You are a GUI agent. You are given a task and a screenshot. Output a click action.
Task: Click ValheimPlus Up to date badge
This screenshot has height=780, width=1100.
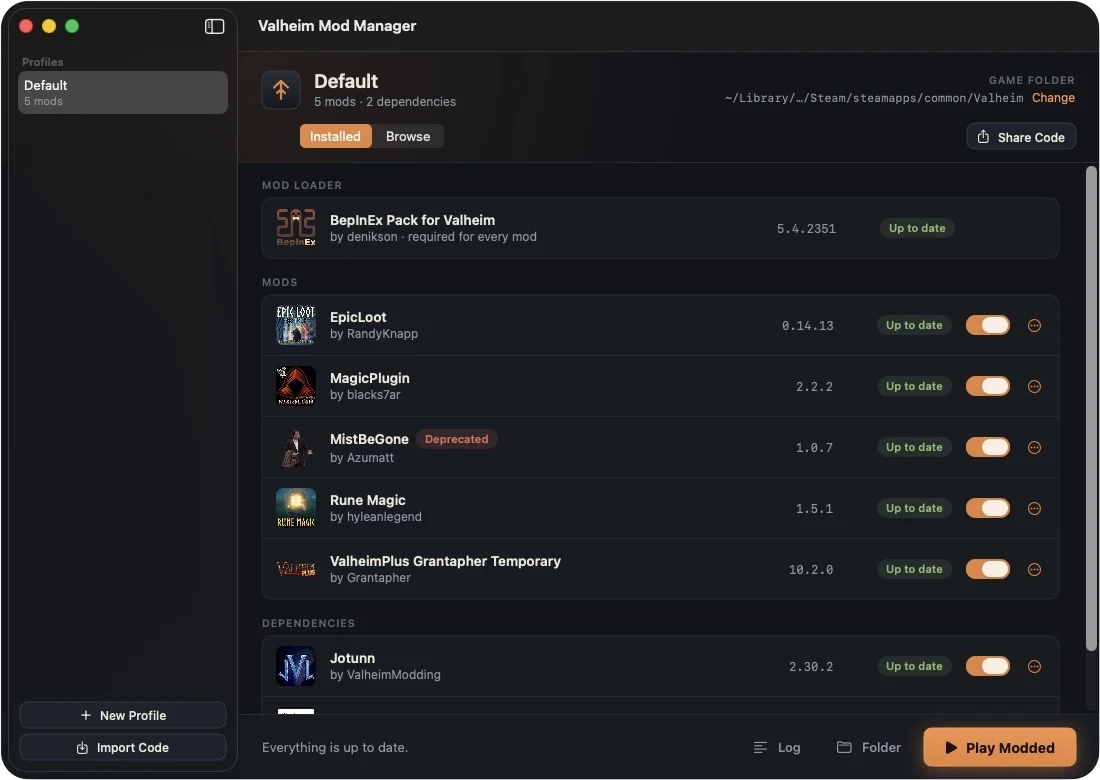tap(914, 570)
